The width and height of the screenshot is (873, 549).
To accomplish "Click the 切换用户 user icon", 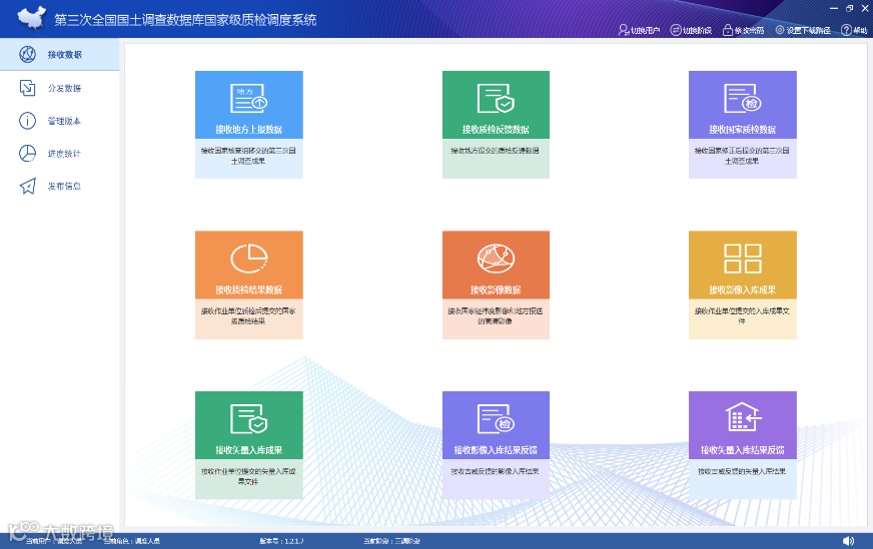I will click(624, 30).
